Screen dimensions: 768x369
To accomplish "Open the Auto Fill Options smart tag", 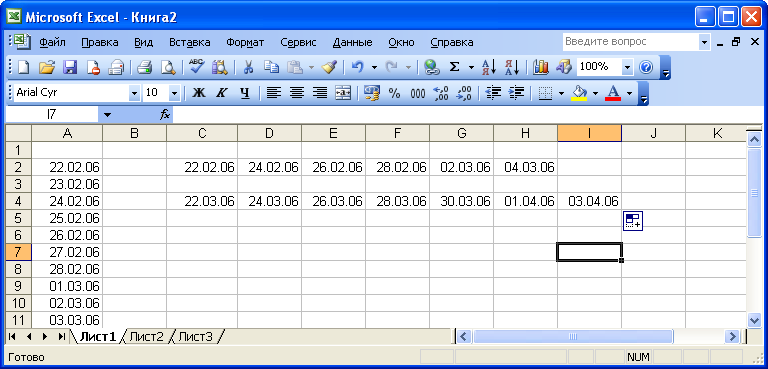I will [x=633, y=221].
